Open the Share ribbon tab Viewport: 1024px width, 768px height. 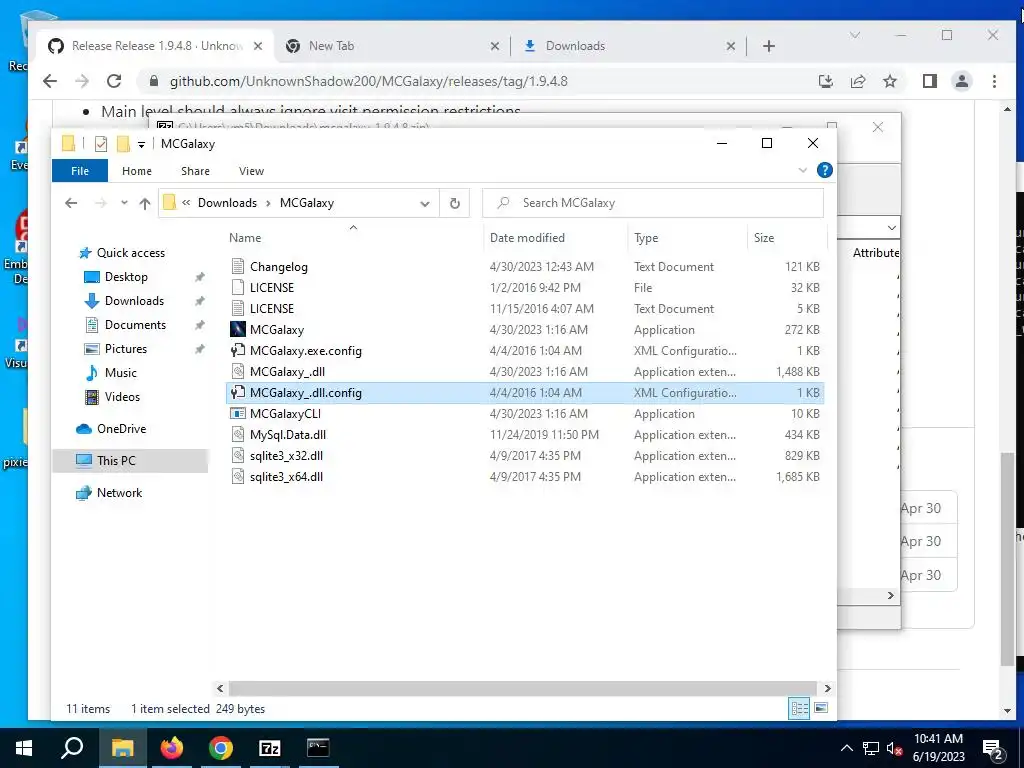(x=195, y=171)
